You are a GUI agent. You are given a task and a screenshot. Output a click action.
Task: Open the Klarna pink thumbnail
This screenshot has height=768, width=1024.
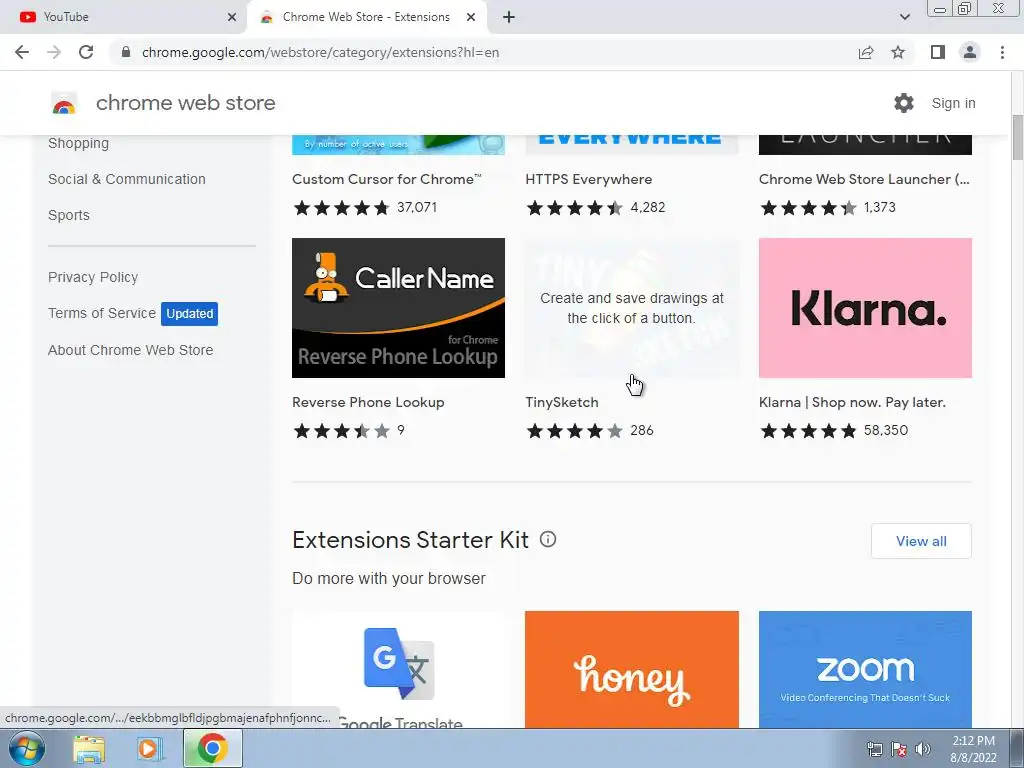click(x=865, y=308)
